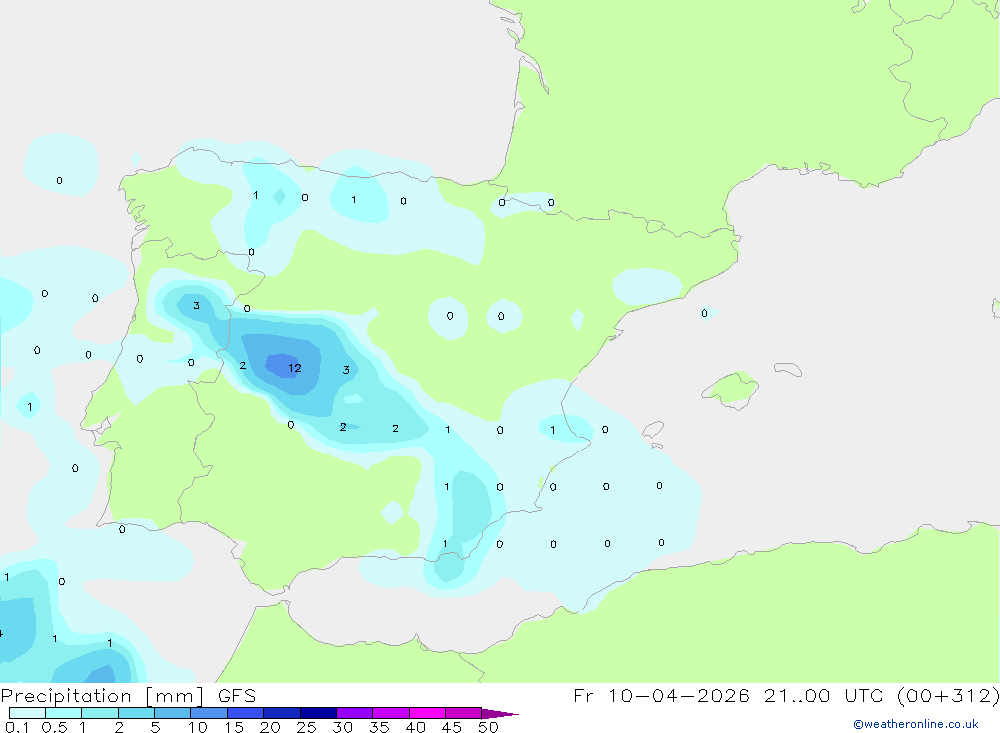Click the legend label '40'
Screen dimensions: 1000x733
tap(415, 727)
